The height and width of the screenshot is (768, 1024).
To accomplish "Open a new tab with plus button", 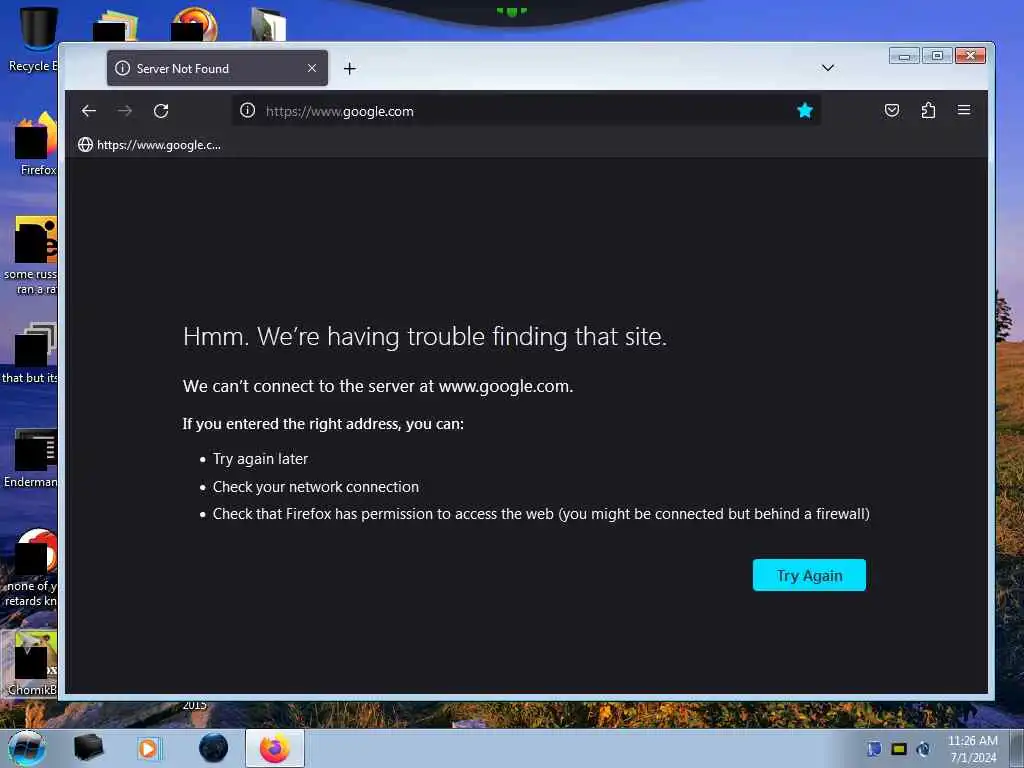I will (x=350, y=69).
